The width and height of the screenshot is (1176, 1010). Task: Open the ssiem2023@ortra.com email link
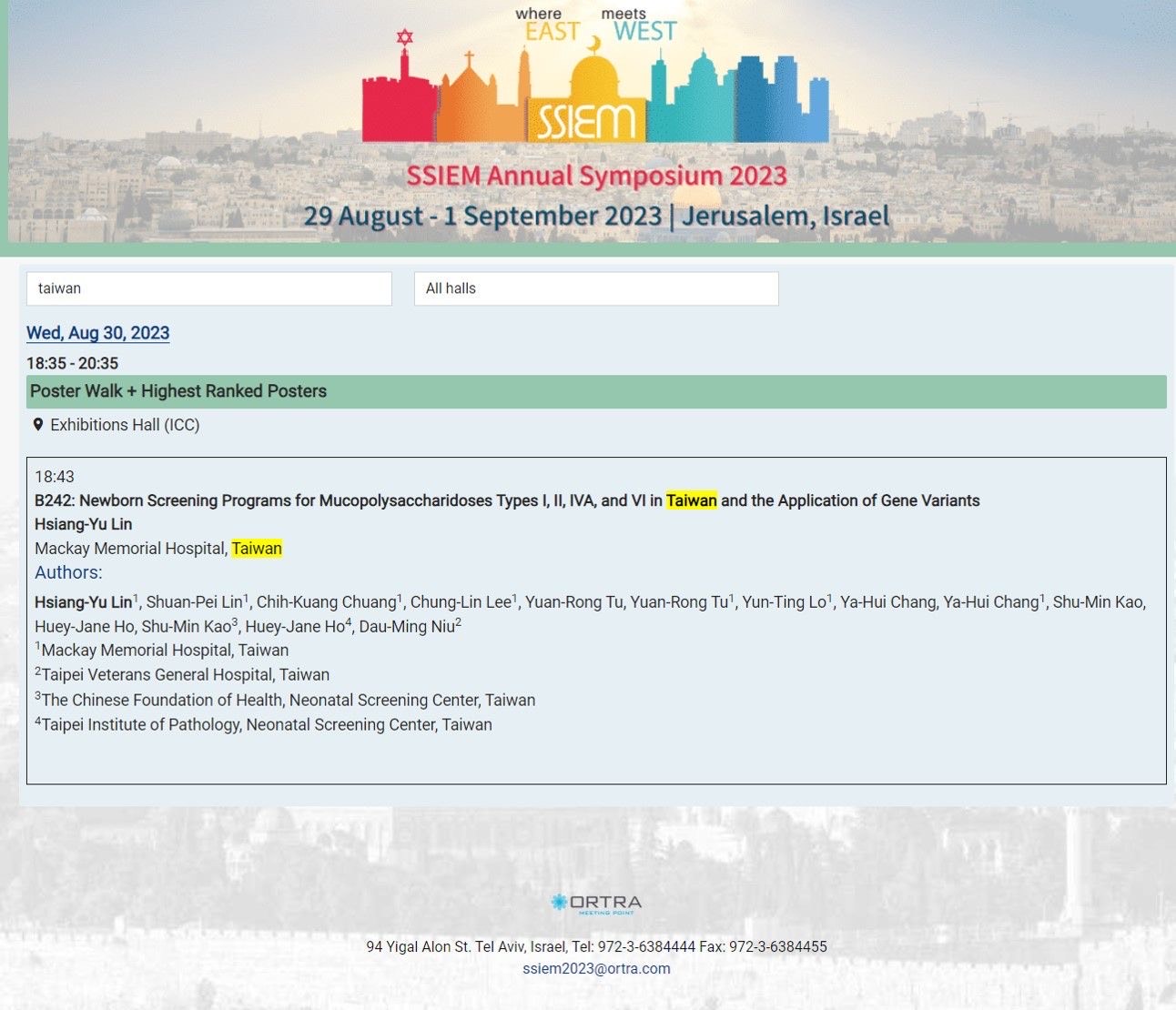pyautogui.click(x=596, y=968)
